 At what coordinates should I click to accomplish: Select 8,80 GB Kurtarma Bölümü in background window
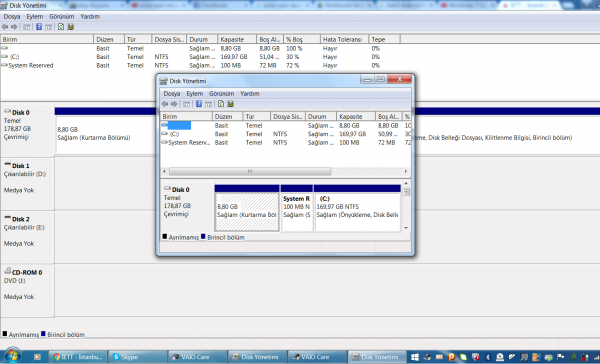click(105, 134)
